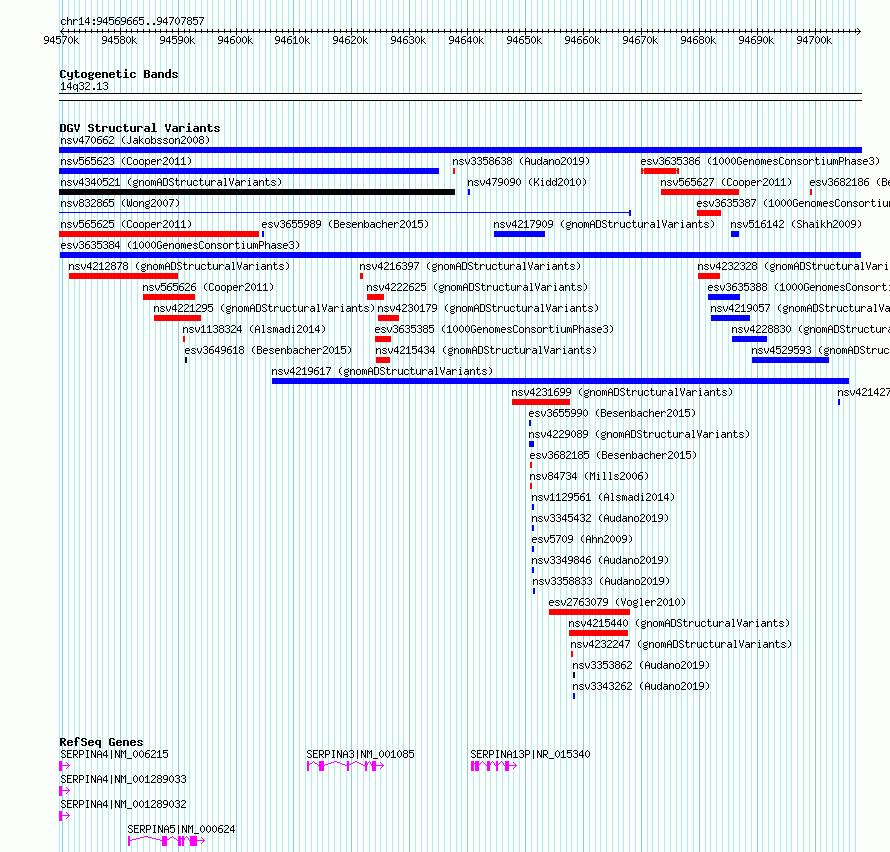Click the SERPINA3|NM_001085 gene model
890x852 pixels.
click(346, 766)
